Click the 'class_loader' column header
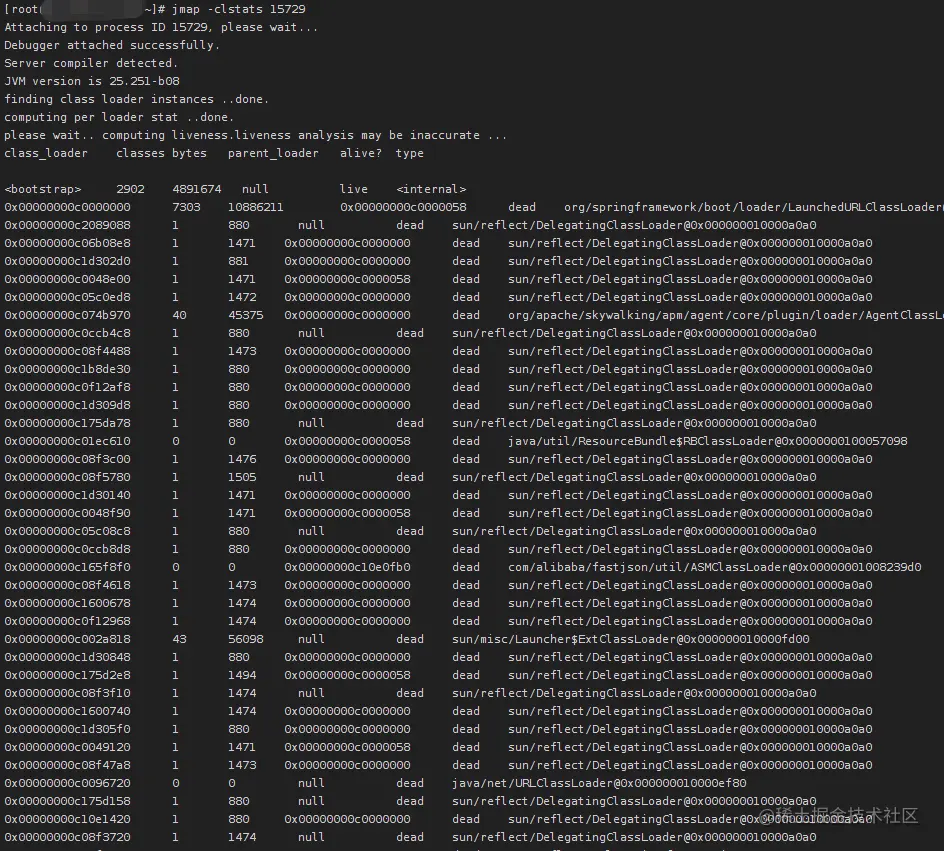Viewport: 944px width, 851px height. pyautogui.click(x=46, y=153)
